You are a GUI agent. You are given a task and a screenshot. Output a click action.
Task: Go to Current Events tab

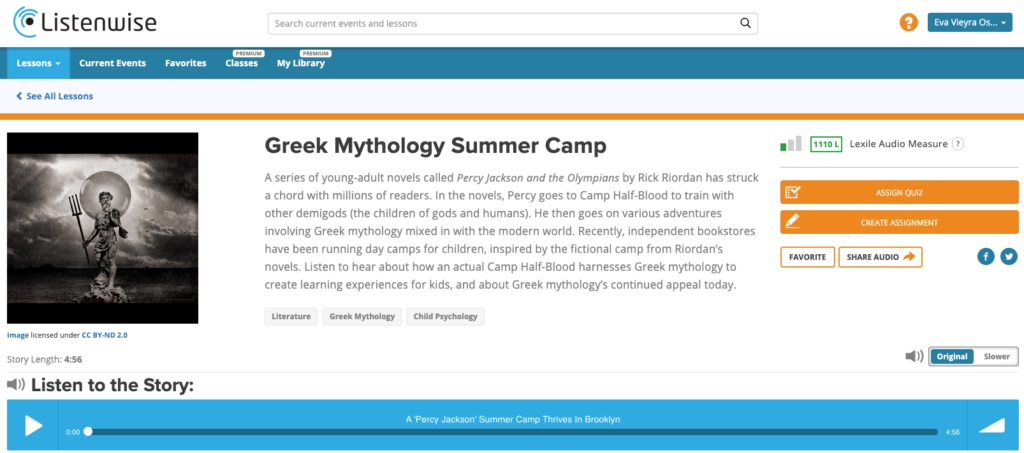[112, 63]
